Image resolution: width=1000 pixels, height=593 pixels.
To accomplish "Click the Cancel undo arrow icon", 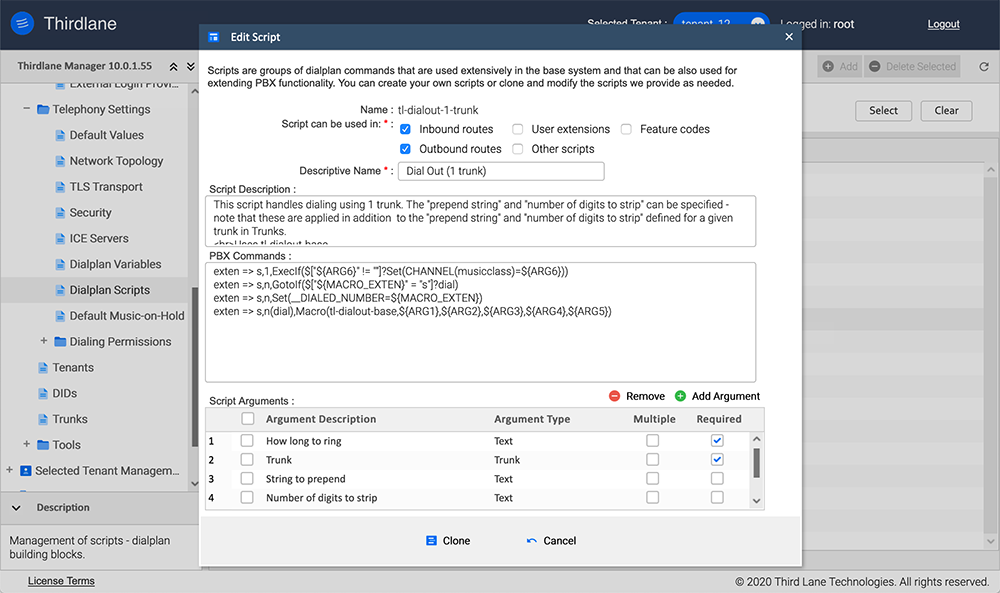I will [531, 541].
